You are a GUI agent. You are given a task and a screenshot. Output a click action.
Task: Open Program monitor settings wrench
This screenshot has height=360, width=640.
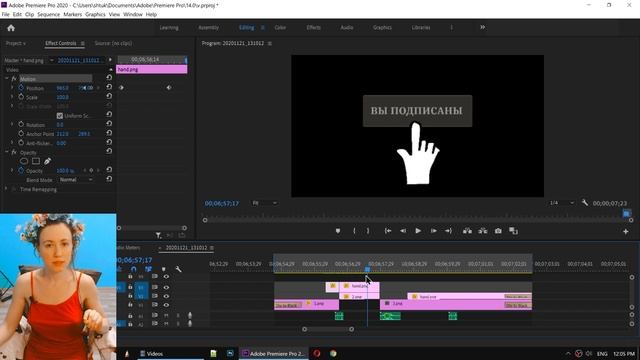[584, 202]
